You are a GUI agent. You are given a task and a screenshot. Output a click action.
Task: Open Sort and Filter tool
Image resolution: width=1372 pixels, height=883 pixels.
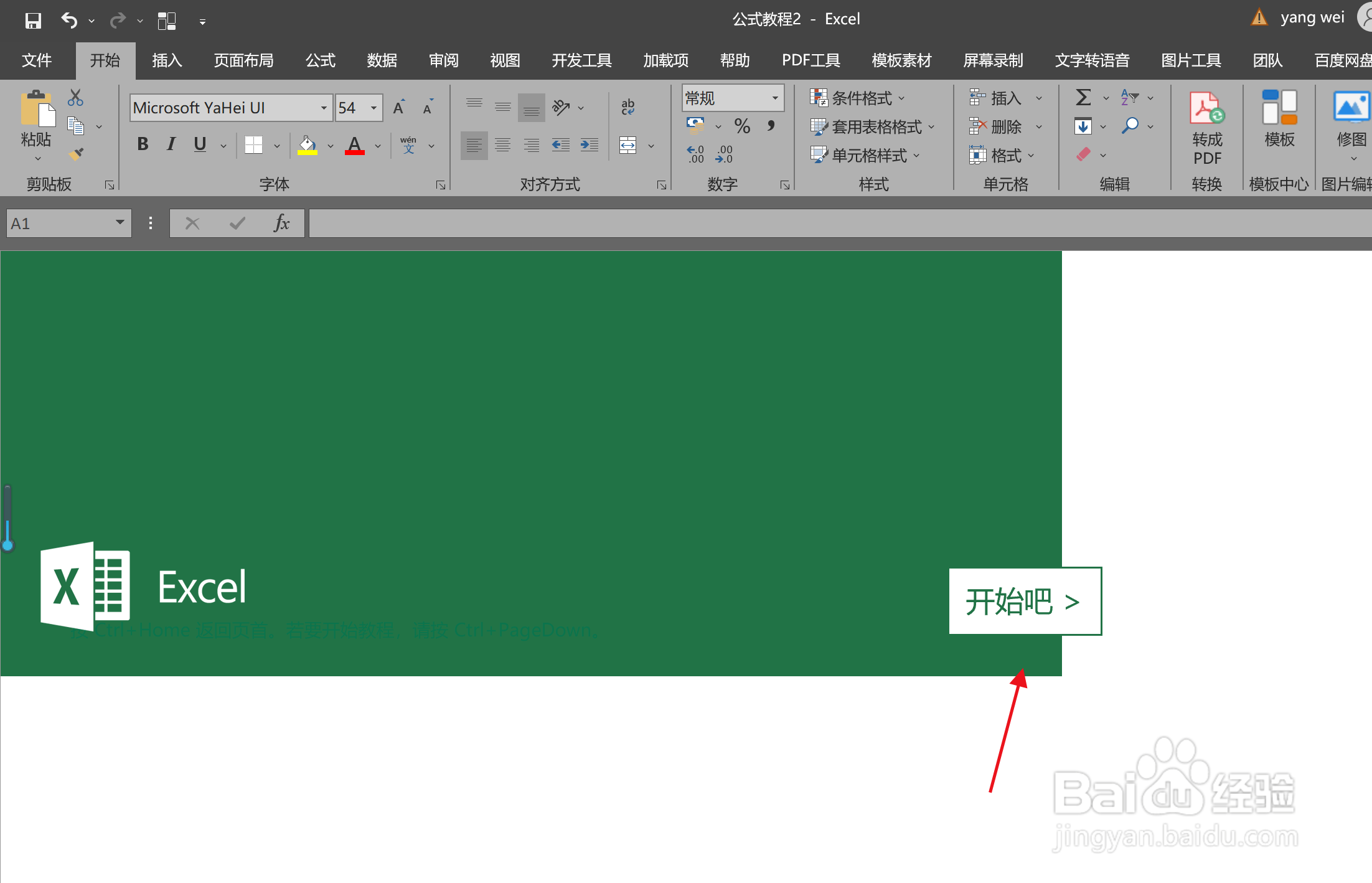click(x=1130, y=97)
